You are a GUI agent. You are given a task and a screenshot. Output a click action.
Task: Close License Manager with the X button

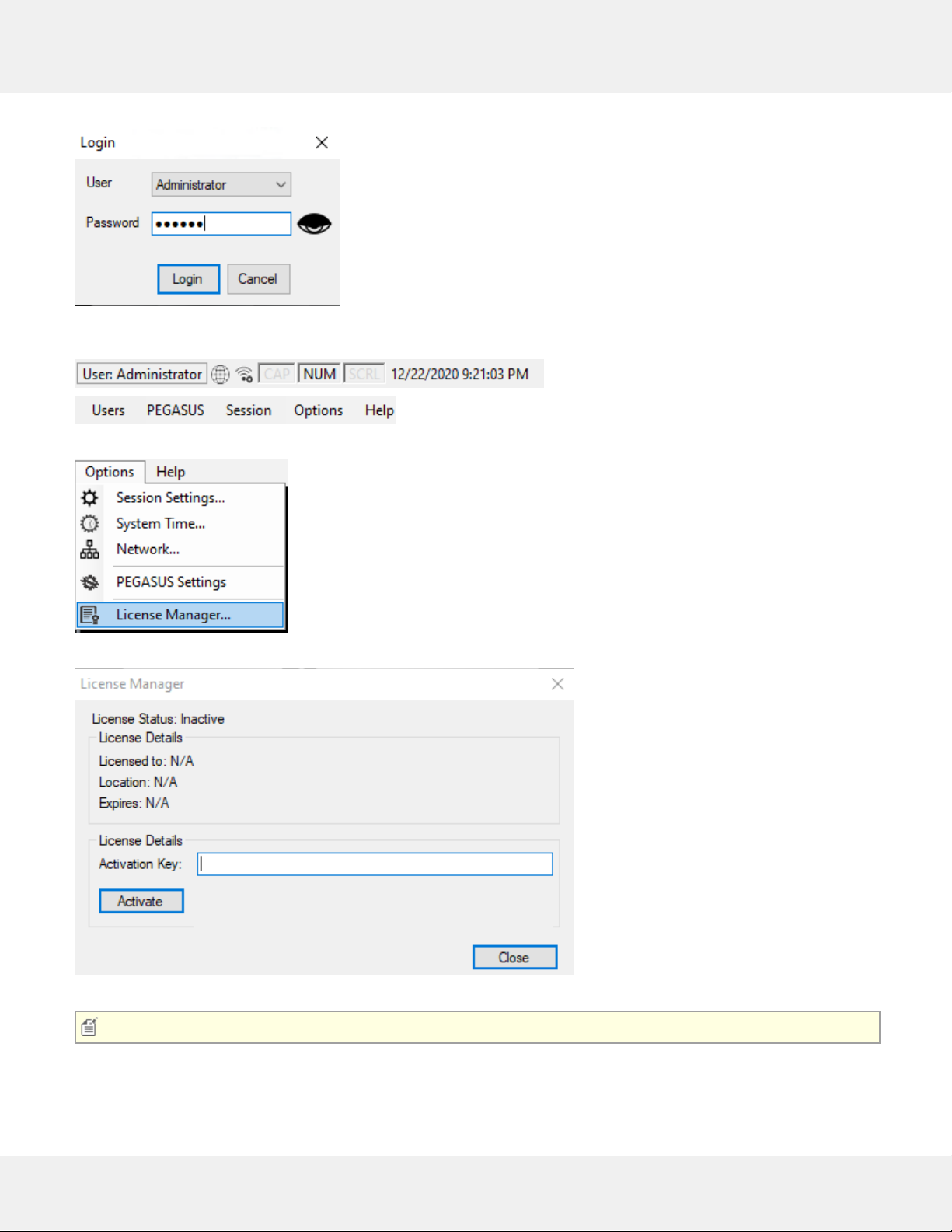[x=557, y=684]
